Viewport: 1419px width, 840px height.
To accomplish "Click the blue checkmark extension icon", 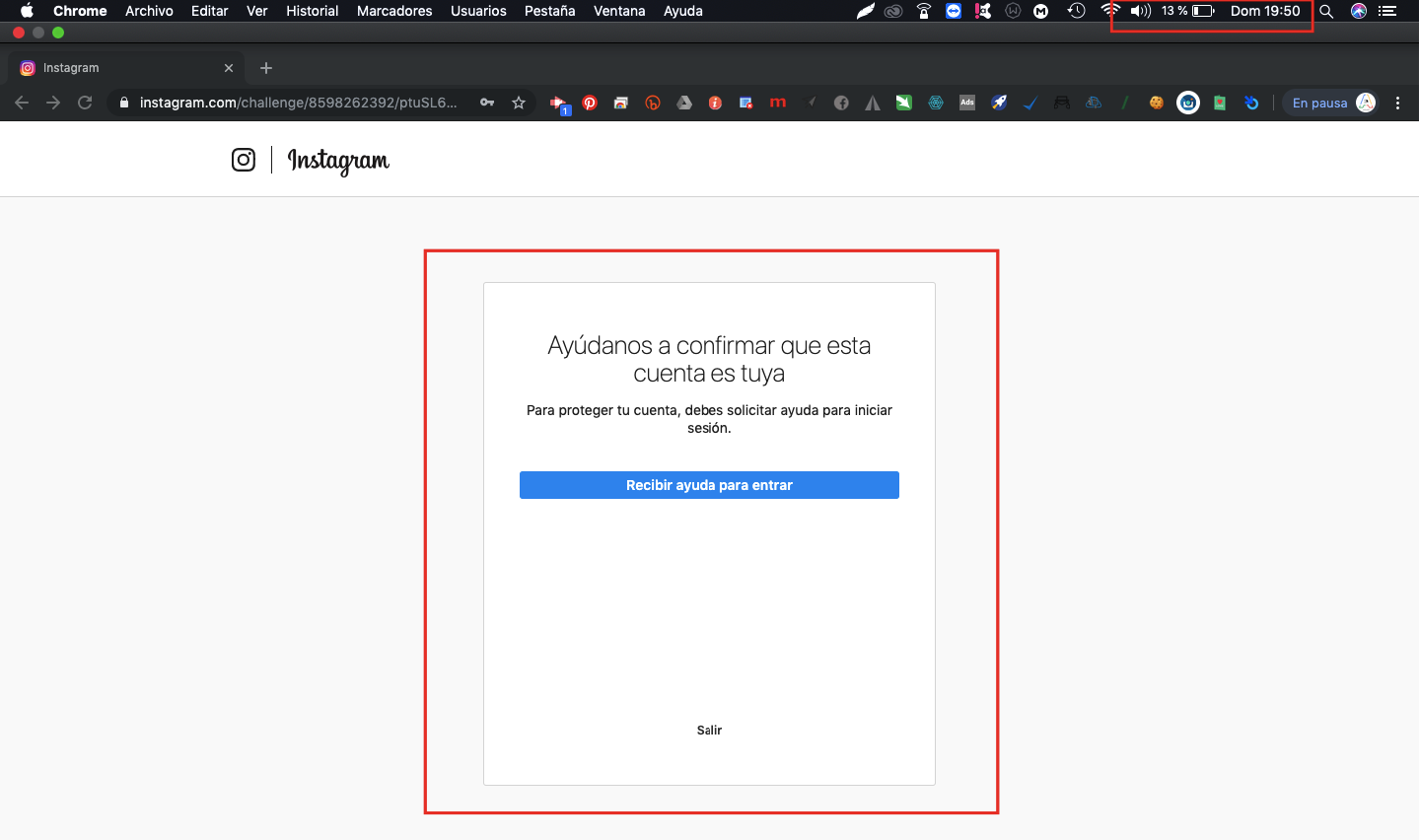I will (1030, 103).
